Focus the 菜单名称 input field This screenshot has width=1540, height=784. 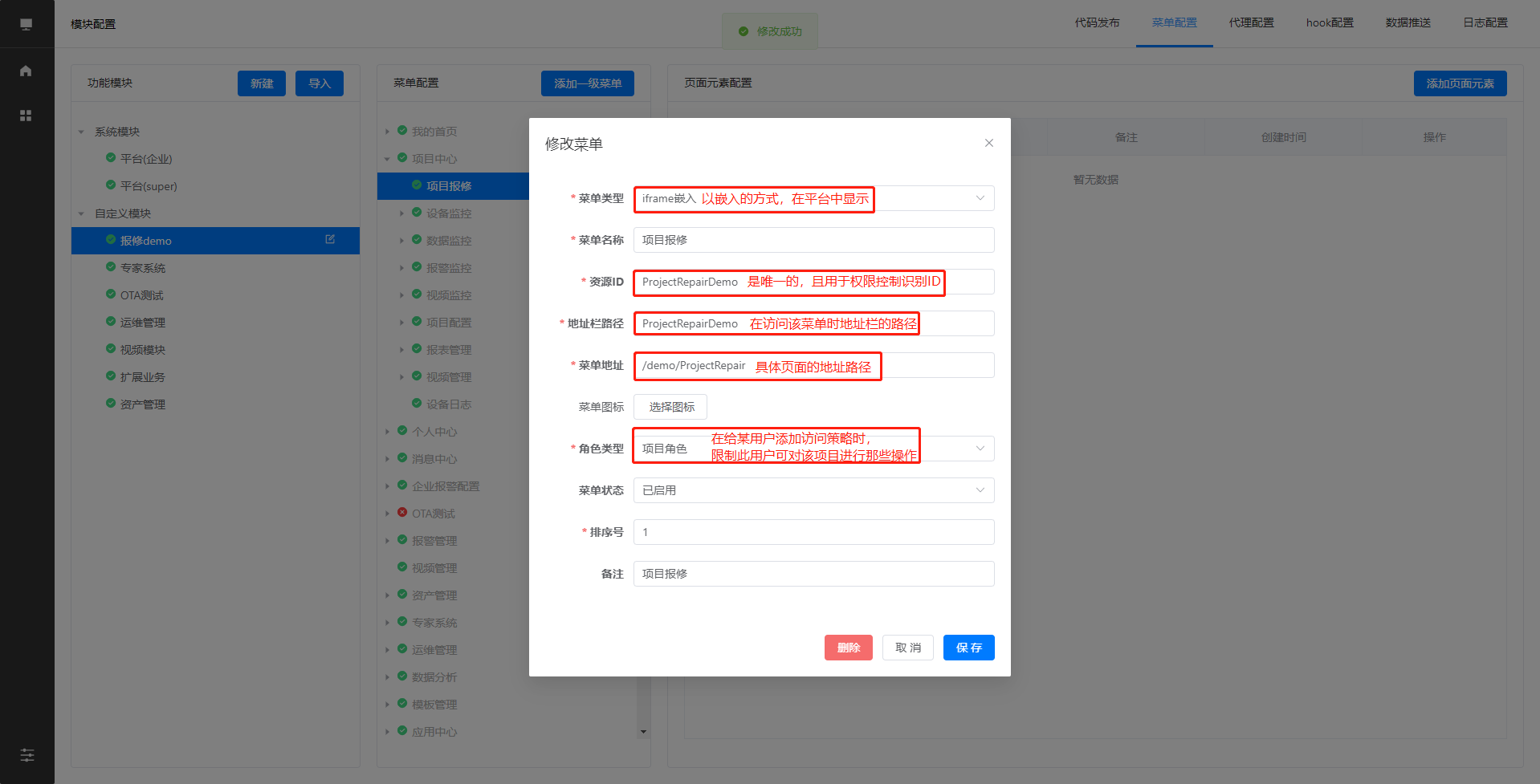(813, 240)
